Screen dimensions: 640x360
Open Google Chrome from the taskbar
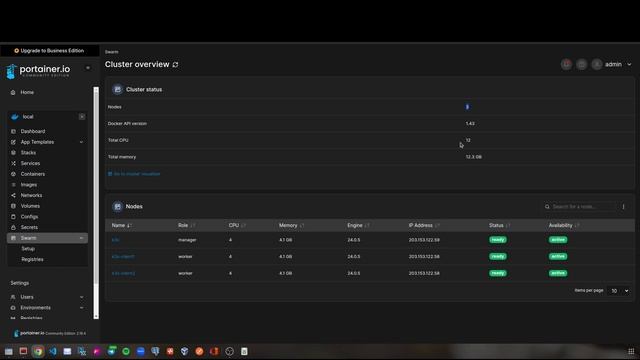coord(38,351)
